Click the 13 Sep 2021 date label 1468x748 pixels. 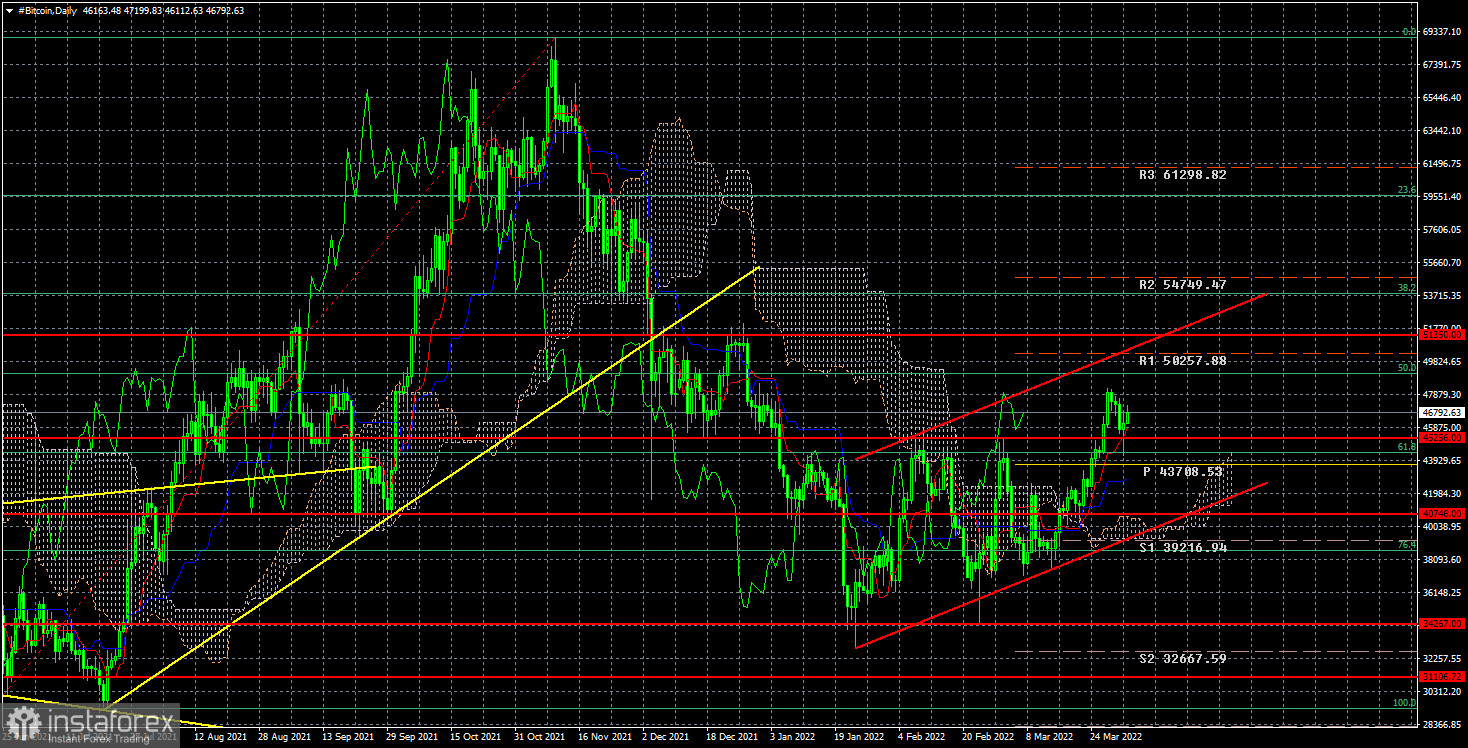(x=347, y=737)
